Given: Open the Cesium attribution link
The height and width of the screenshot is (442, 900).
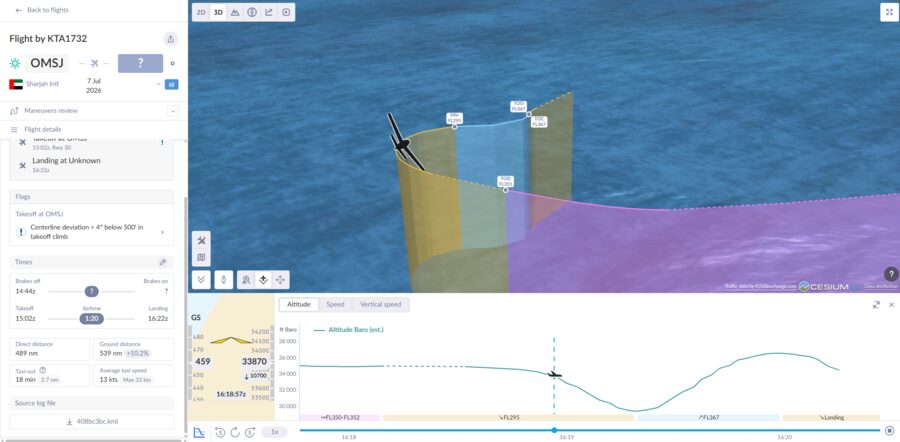Looking at the screenshot, I should pos(824,286).
